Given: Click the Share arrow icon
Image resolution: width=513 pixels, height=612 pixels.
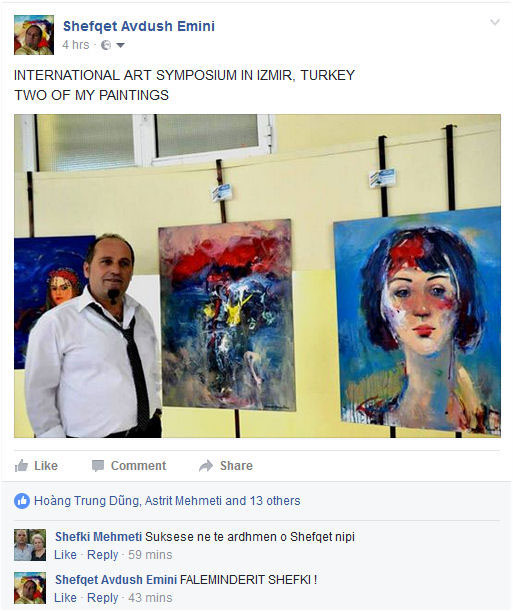Looking at the screenshot, I should tap(206, 465).
